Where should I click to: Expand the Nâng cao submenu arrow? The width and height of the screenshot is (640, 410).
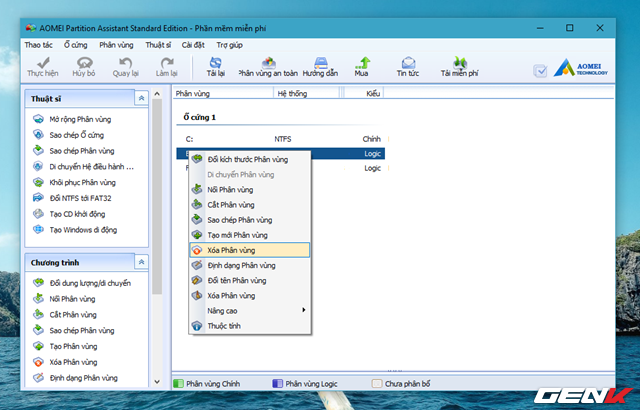click(x=304, y=310)
